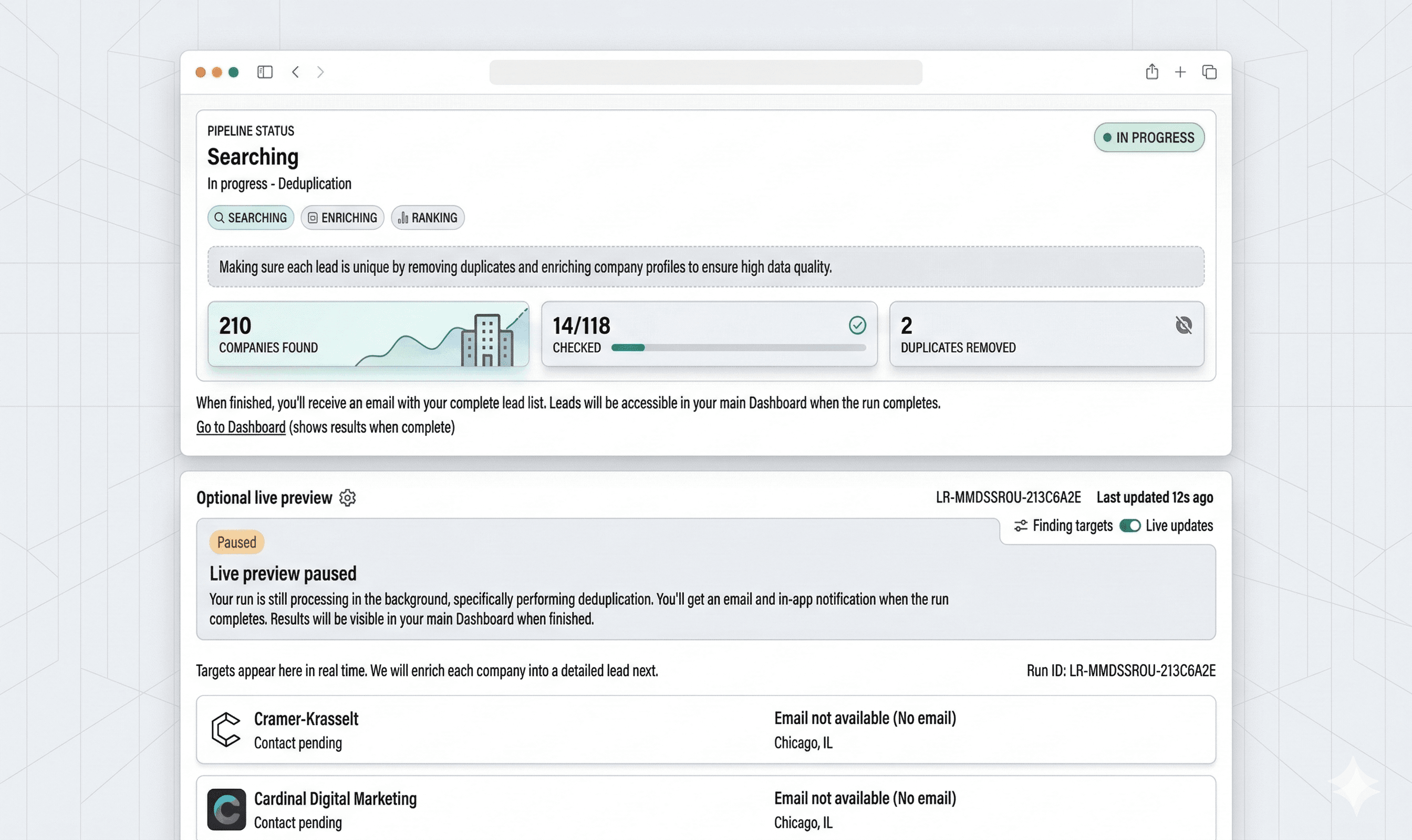Click the Finding targets filter icon

1021,526
